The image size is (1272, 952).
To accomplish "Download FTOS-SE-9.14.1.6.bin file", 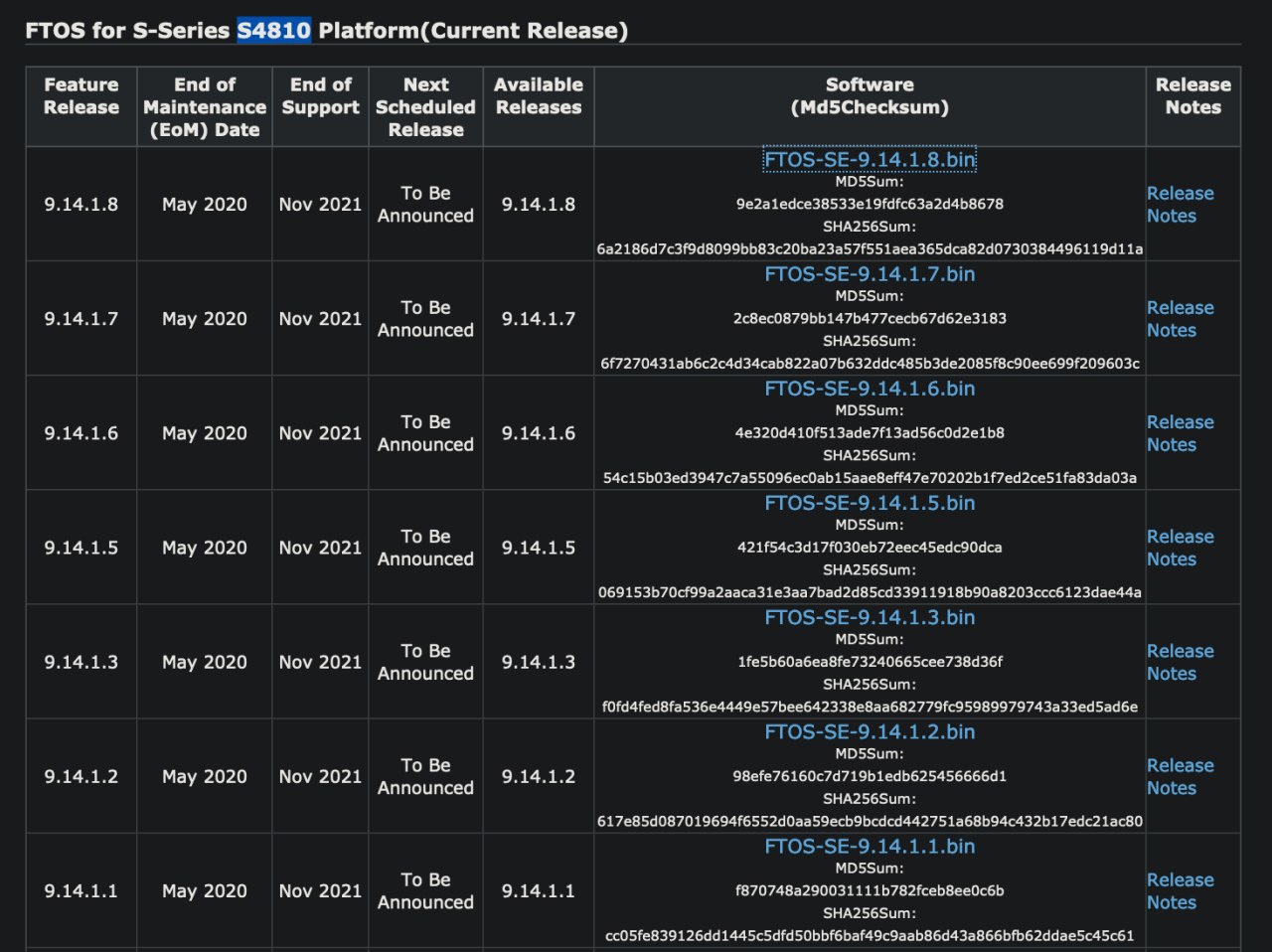I will 870,389.
